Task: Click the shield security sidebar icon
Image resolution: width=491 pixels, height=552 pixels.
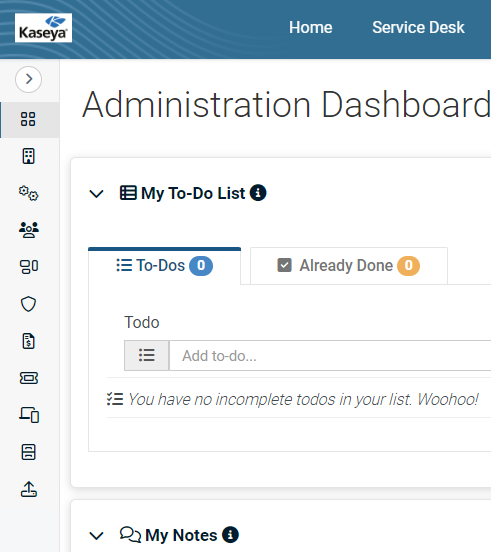Action: tap(29, 304)
